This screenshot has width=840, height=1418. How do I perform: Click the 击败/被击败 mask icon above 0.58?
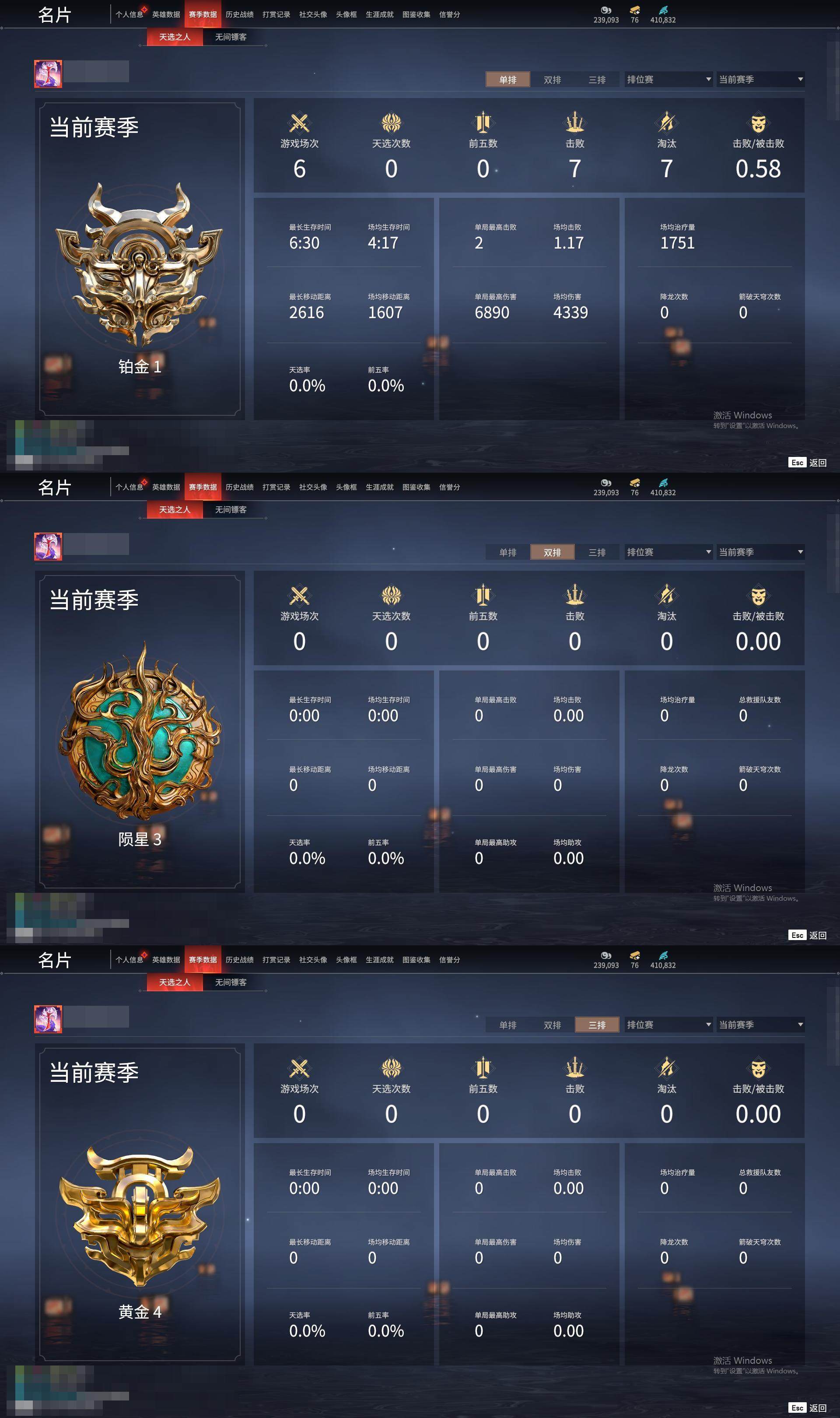pos(758,123)
